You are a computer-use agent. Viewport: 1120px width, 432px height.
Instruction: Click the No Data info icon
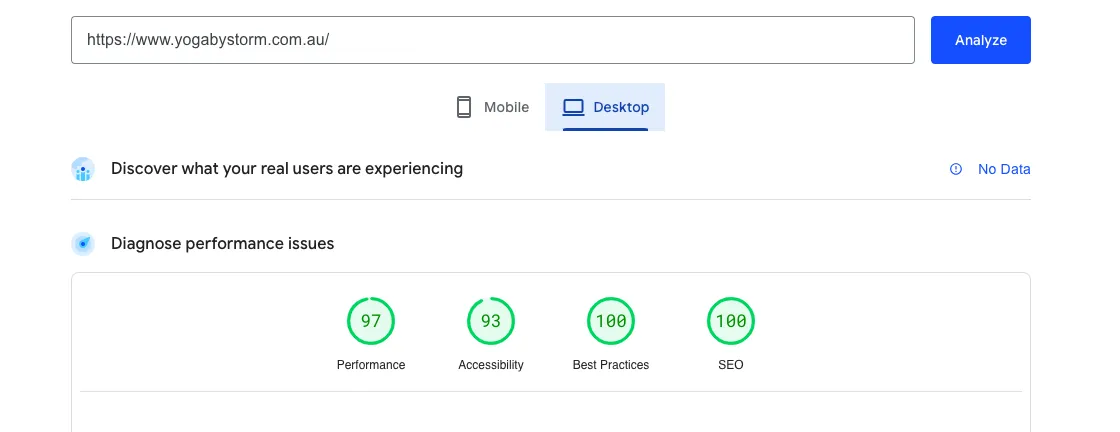956,169
